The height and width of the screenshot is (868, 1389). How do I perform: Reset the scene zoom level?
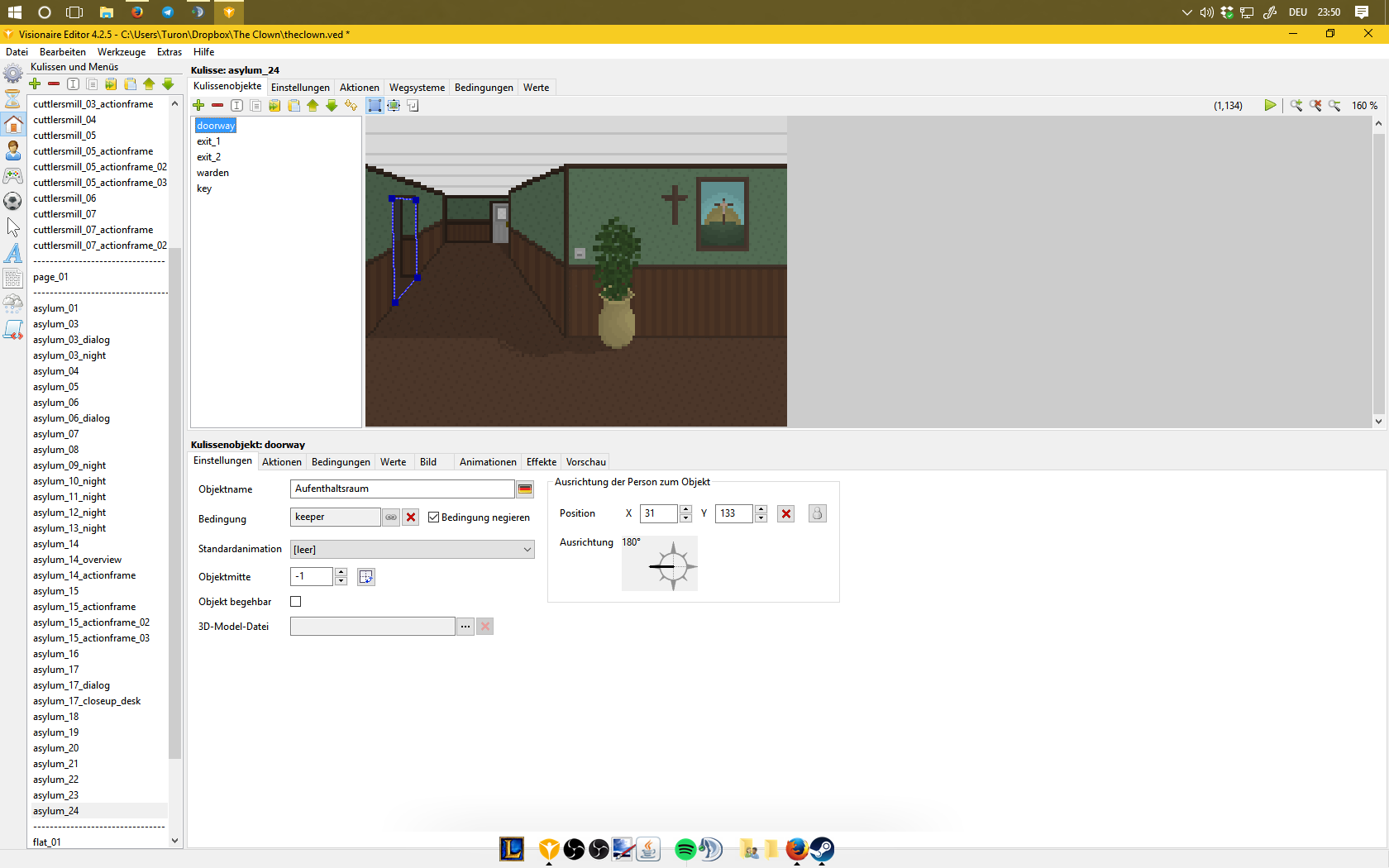[1315, 105]
